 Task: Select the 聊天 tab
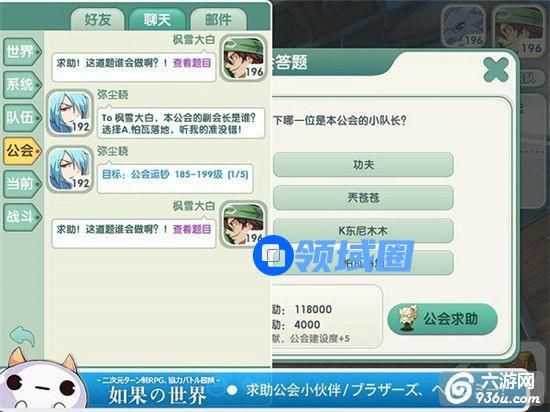(x=157, y=19)
